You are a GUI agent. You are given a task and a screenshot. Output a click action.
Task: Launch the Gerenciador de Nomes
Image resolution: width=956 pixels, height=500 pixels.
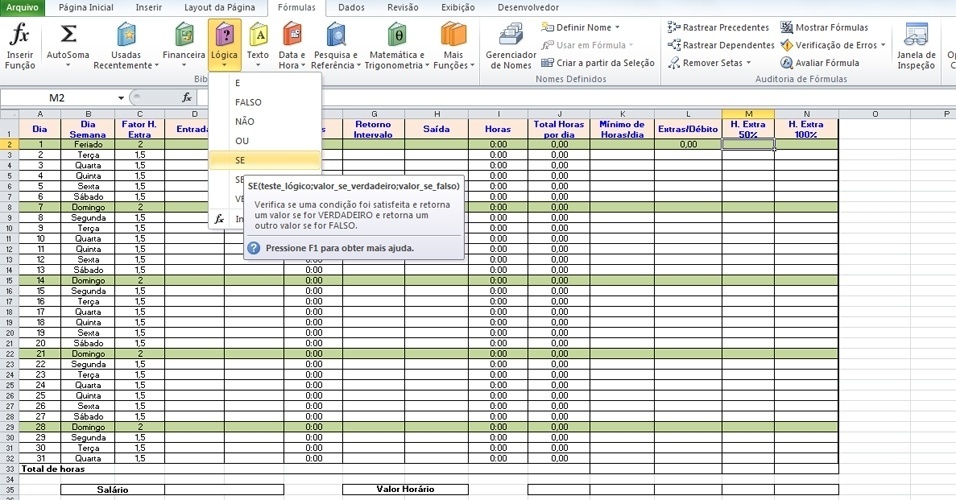pyautogui.click(x=511, y=46)
